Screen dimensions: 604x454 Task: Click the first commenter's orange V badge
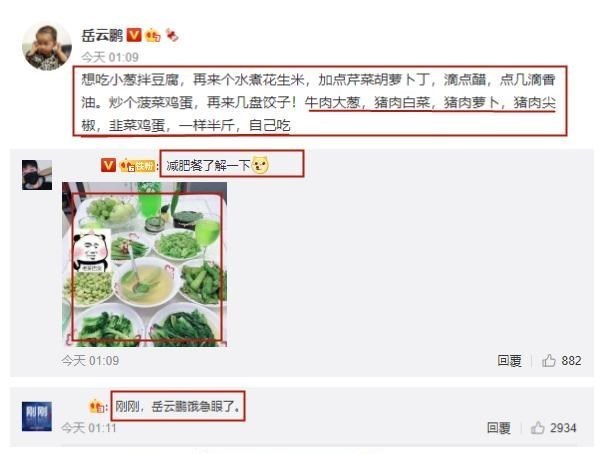[108, 166]
